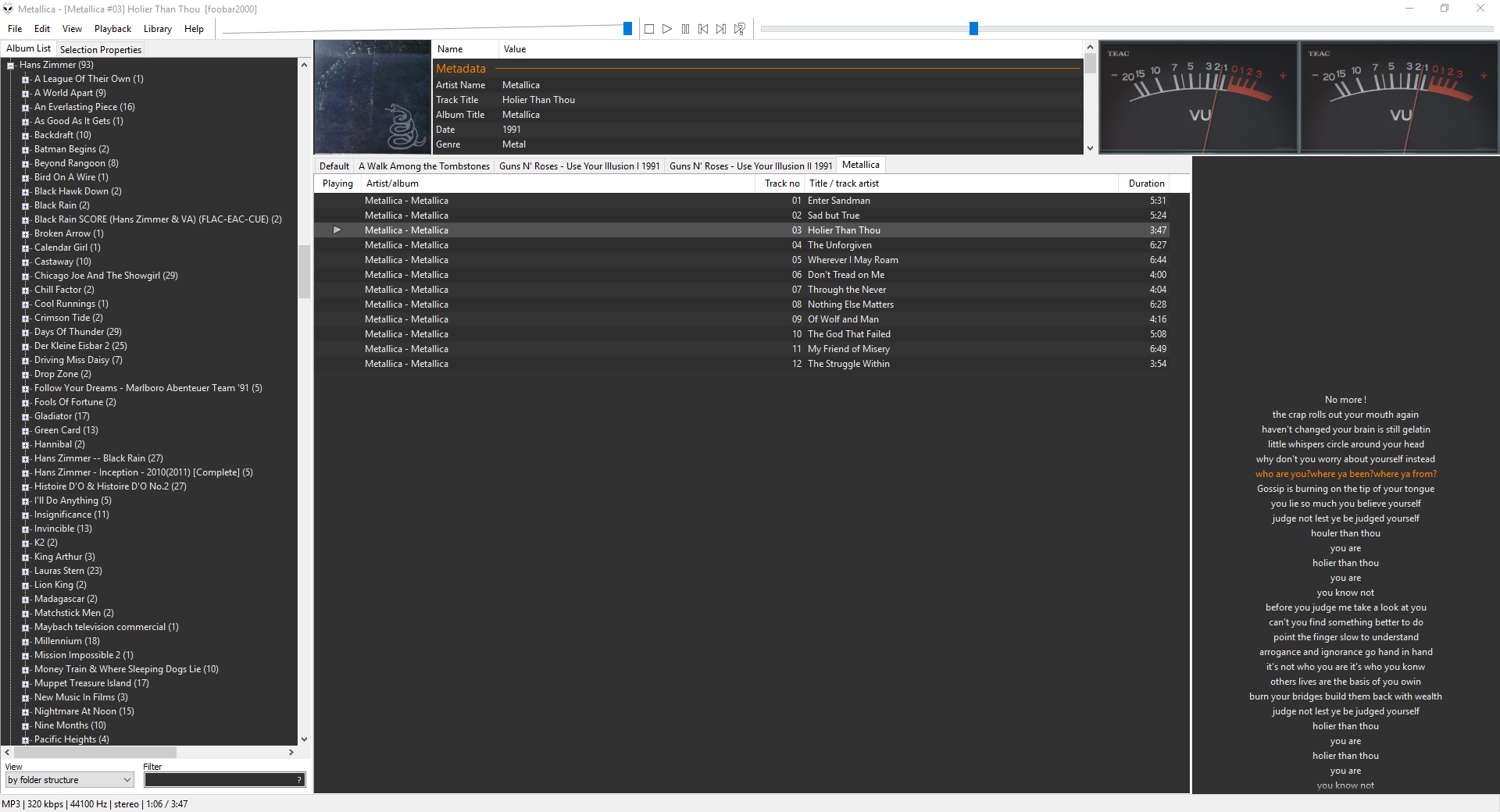The height and width of the screenshot is (812, 1500).
Task: Open the Edit menu
Action: pyautogui.click(x=42, y=29)
